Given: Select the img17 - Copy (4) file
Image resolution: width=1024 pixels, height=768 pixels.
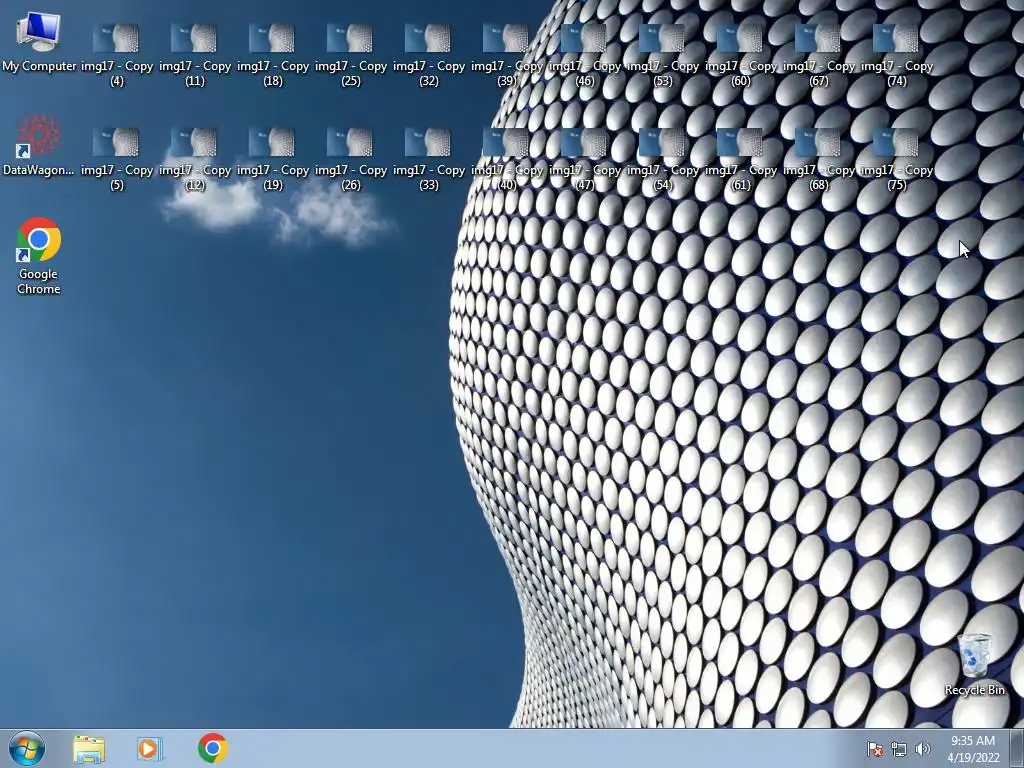Looking at the screenshot, I should point(117,56).
